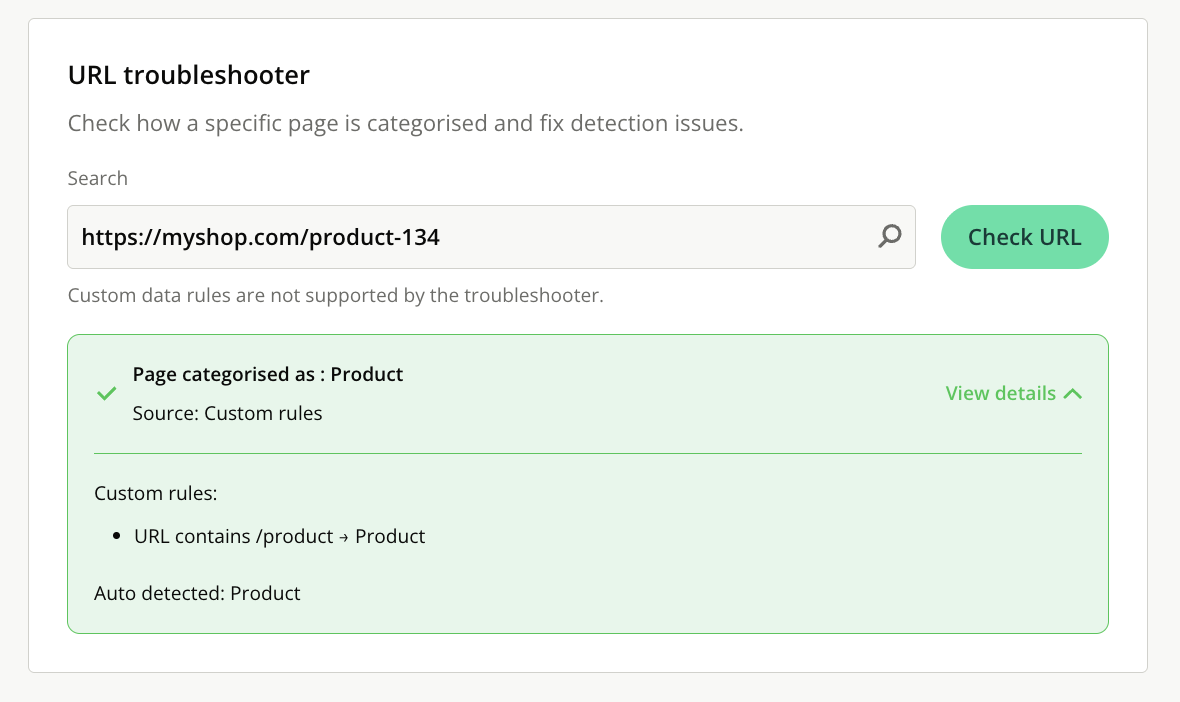Select the page categorisation description text

(x=405, y=125)
